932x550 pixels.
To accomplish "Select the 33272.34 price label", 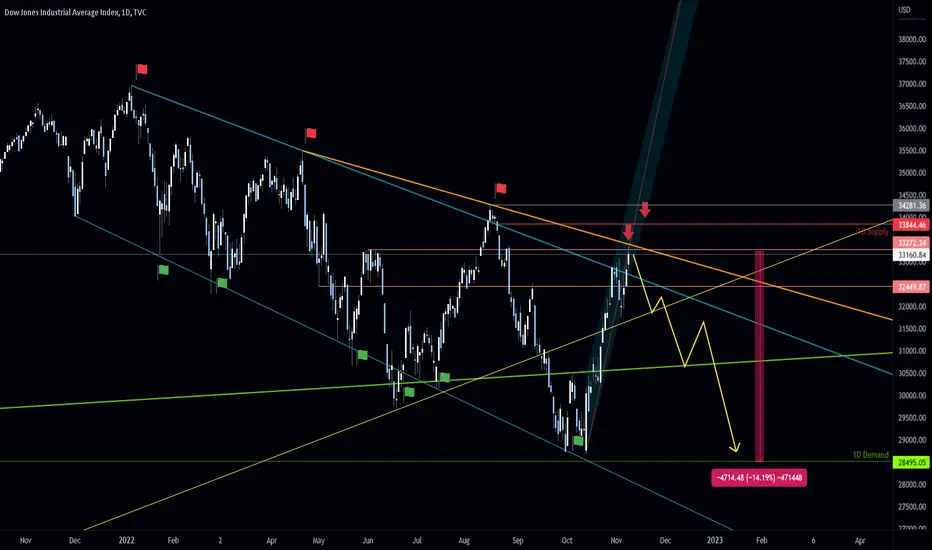I will [912, 243].
